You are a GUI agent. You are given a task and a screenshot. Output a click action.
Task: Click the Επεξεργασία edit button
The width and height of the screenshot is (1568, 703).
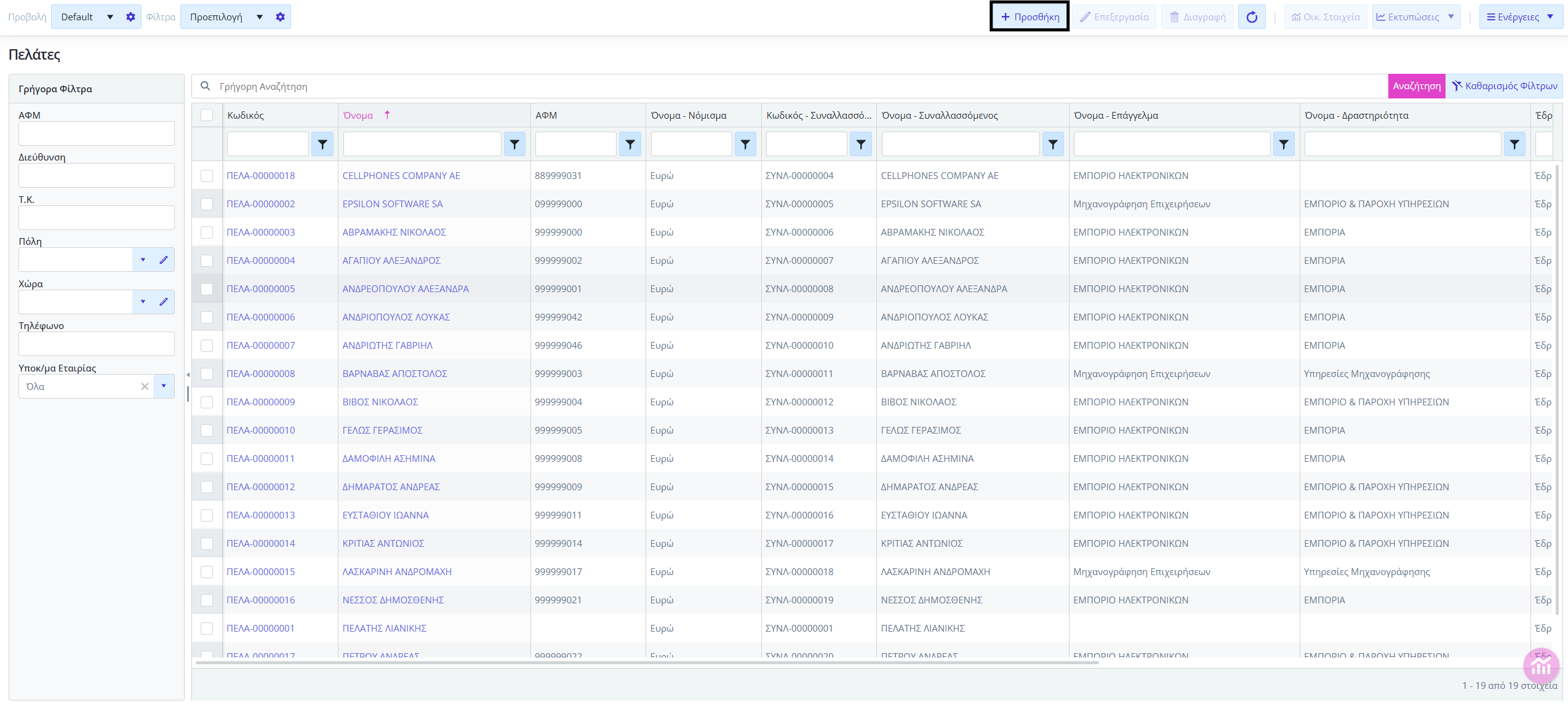[x=1114, y=17]
